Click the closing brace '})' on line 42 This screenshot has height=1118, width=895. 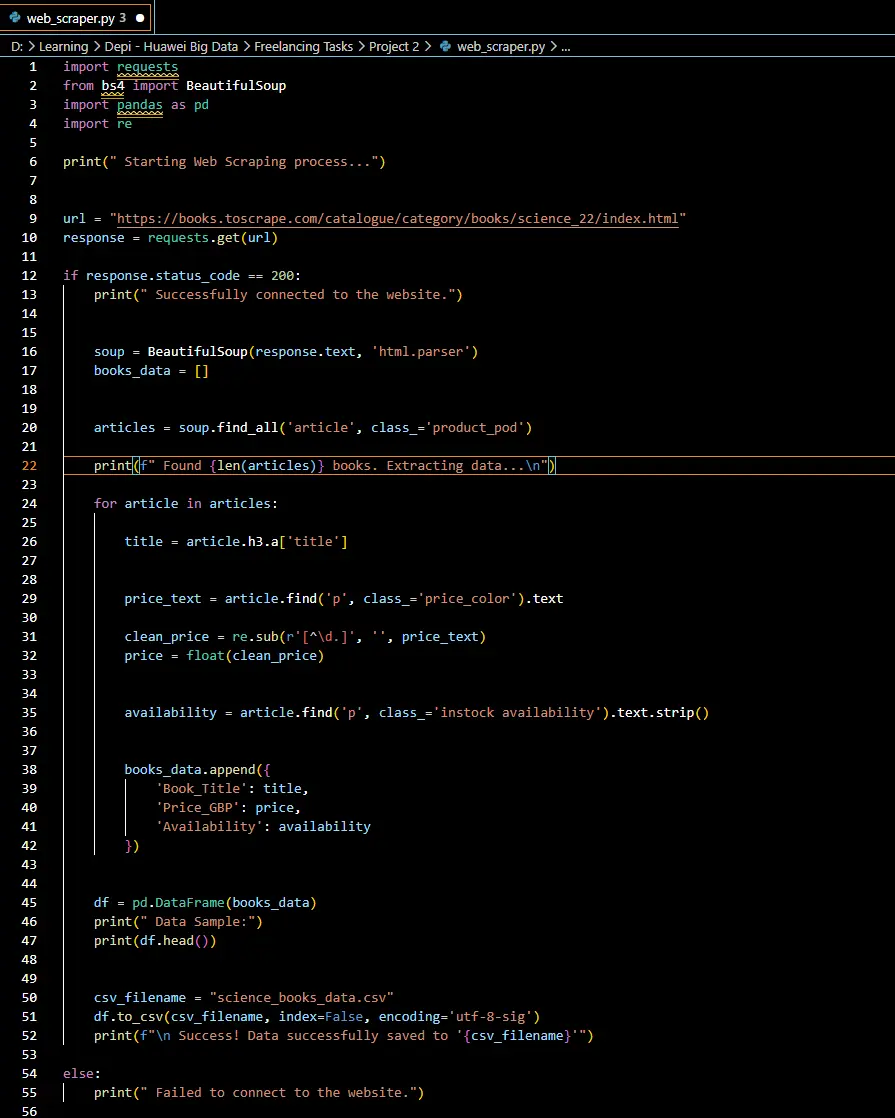pos(132,846)
